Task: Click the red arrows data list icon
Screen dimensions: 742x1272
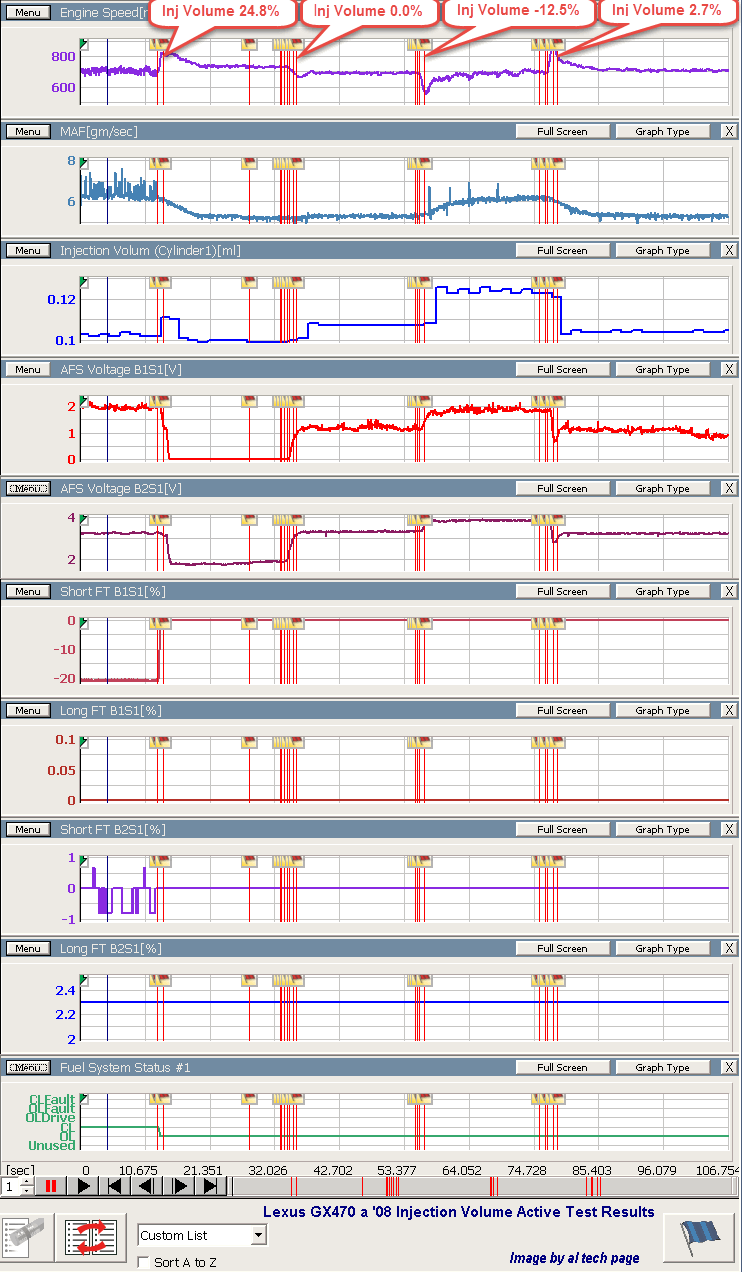Action: click(x=91, y=1237)
